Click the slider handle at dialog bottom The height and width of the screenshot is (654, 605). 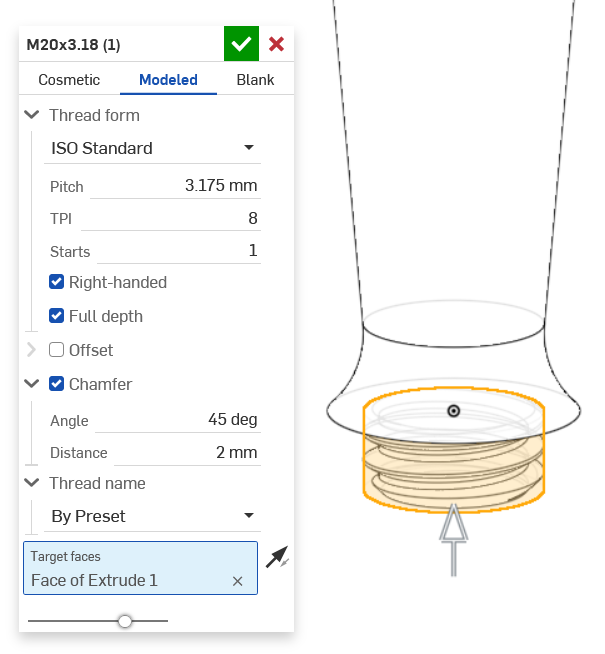coord(125,621)
